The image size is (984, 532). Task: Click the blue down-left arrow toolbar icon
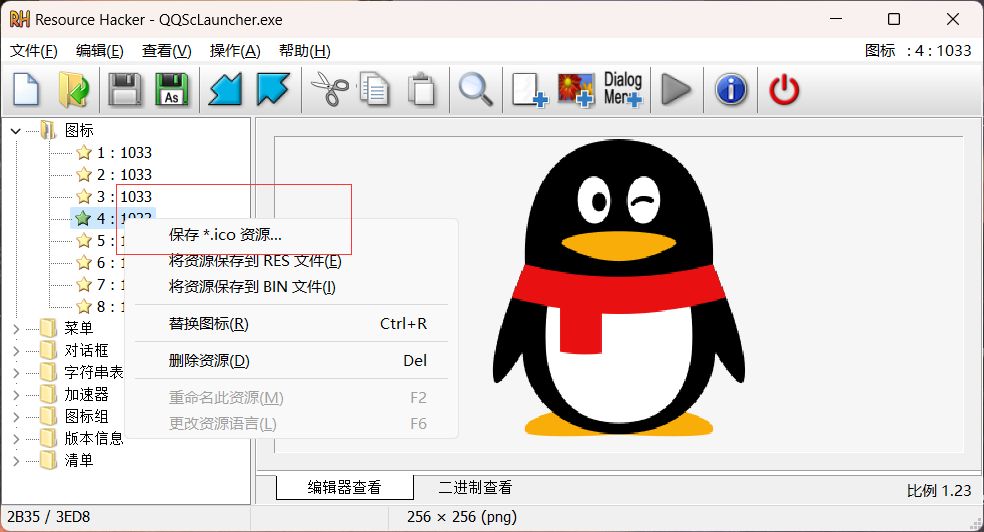coord(225,90)
